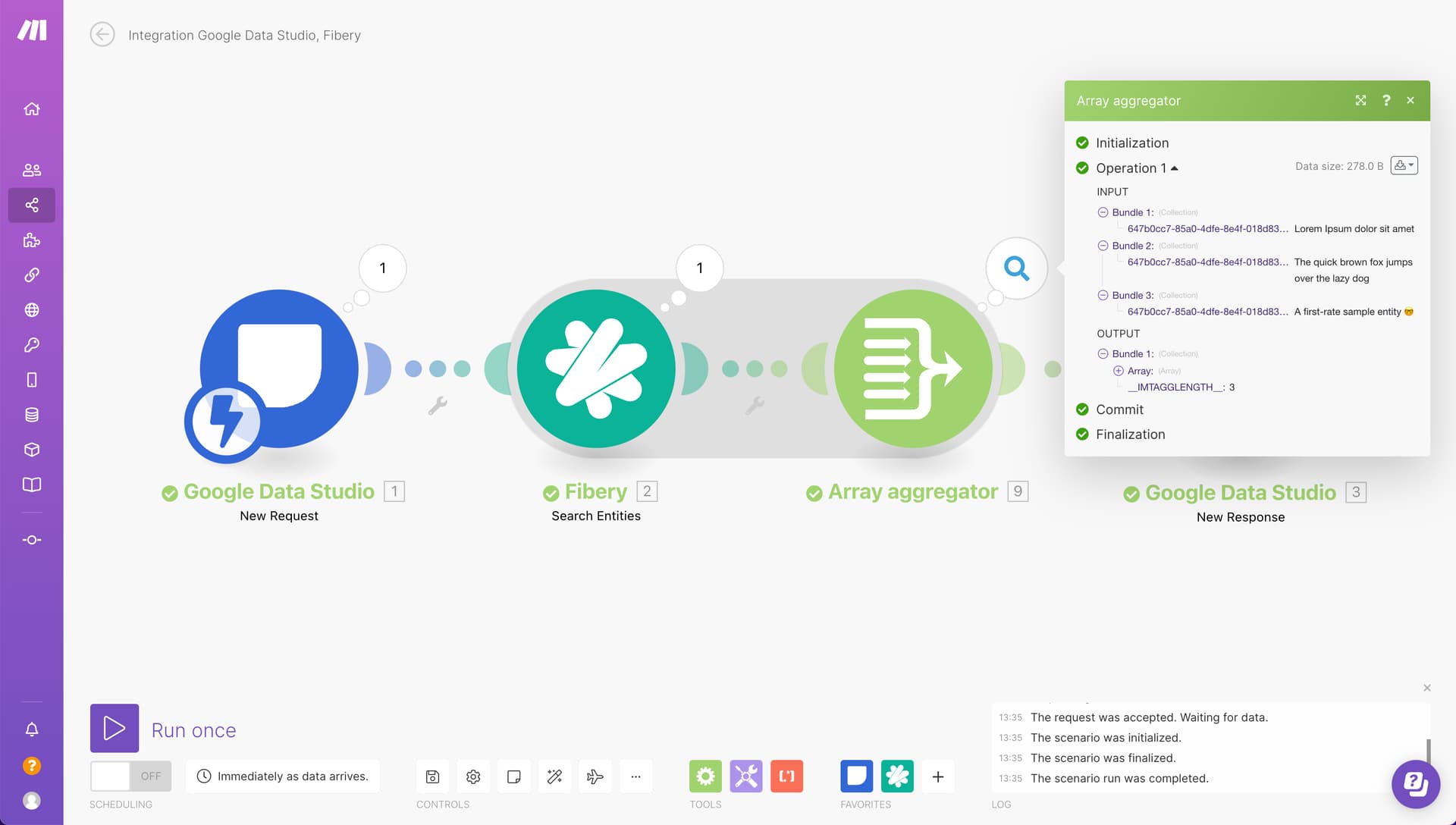Open Data stores database icon in sidebar

tap(32, 415)
